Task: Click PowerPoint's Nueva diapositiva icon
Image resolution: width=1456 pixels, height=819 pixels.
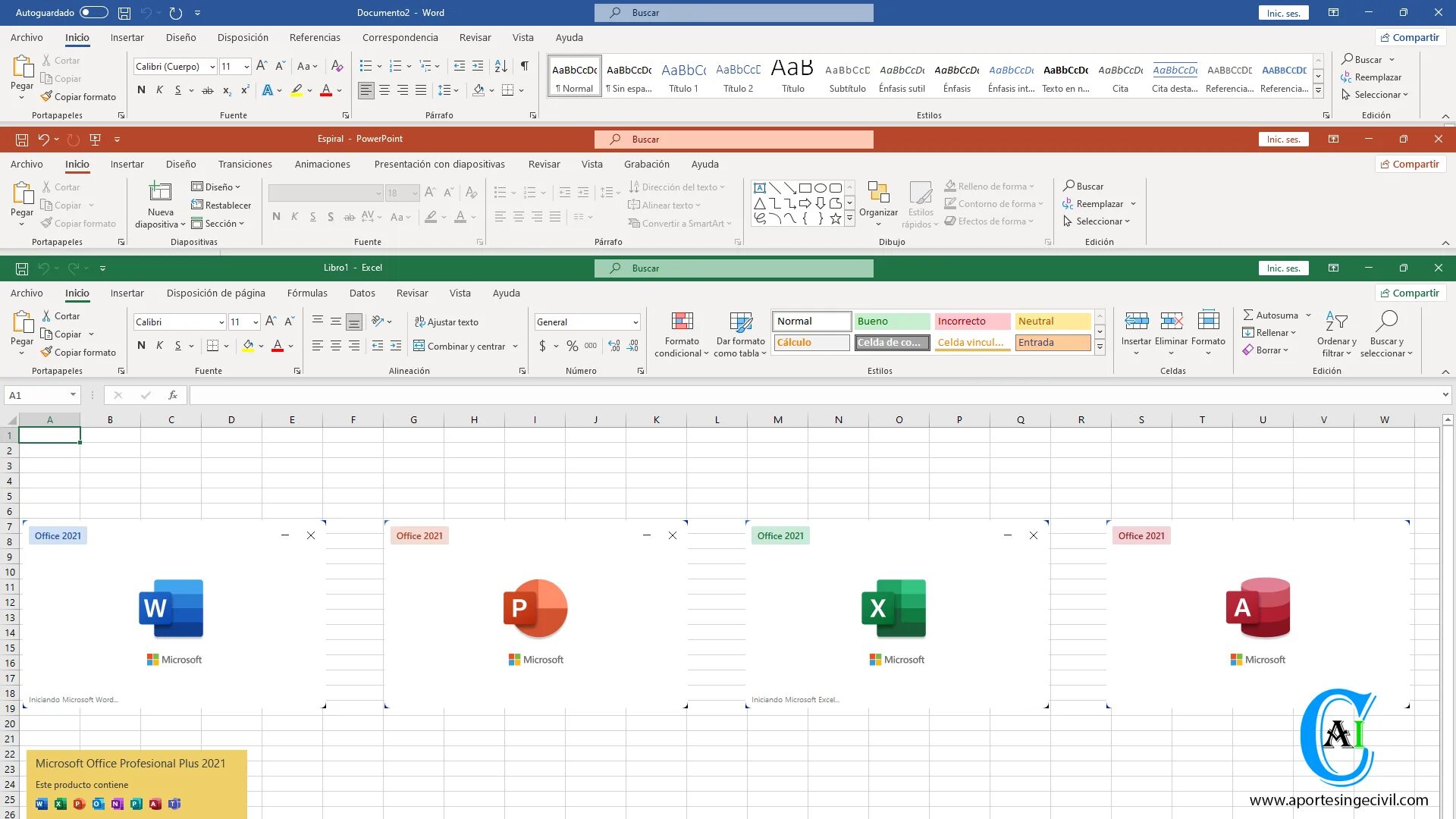Action: (x=160, y=192)
